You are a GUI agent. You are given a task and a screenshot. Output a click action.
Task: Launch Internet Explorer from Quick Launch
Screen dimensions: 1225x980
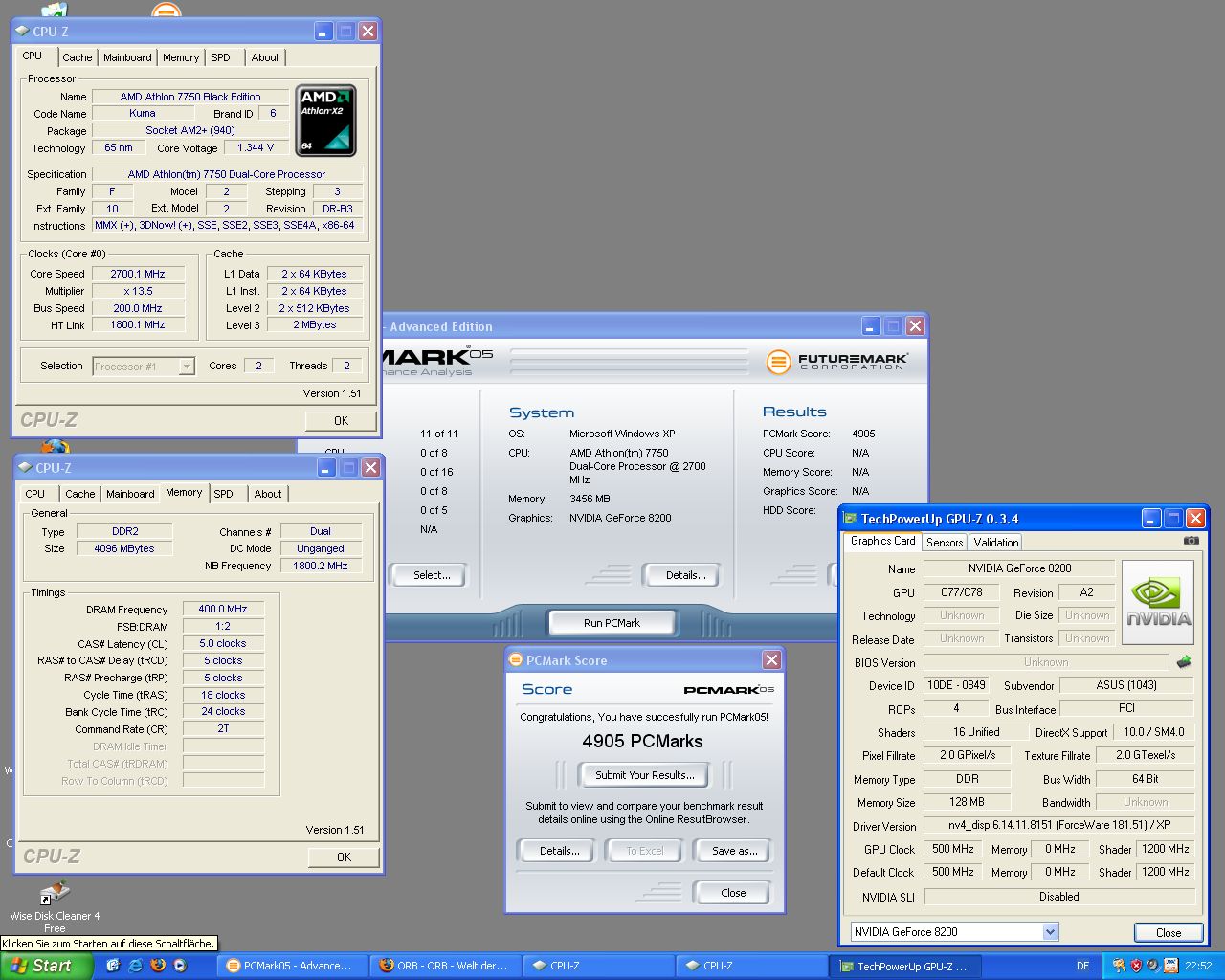tap(135, 966)
